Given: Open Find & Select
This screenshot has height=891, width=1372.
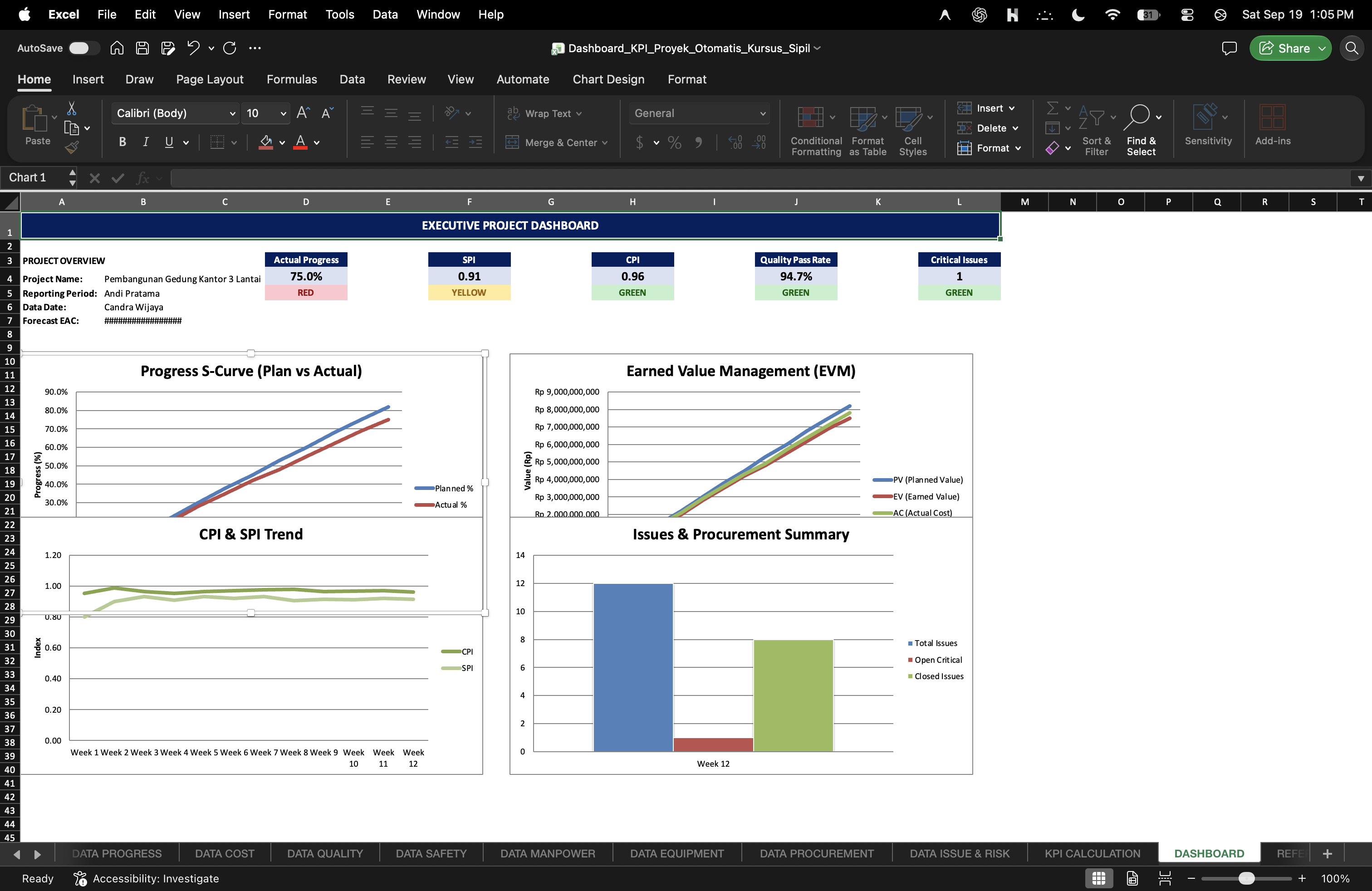Looking at the screenshot, I should [1142, 130].
